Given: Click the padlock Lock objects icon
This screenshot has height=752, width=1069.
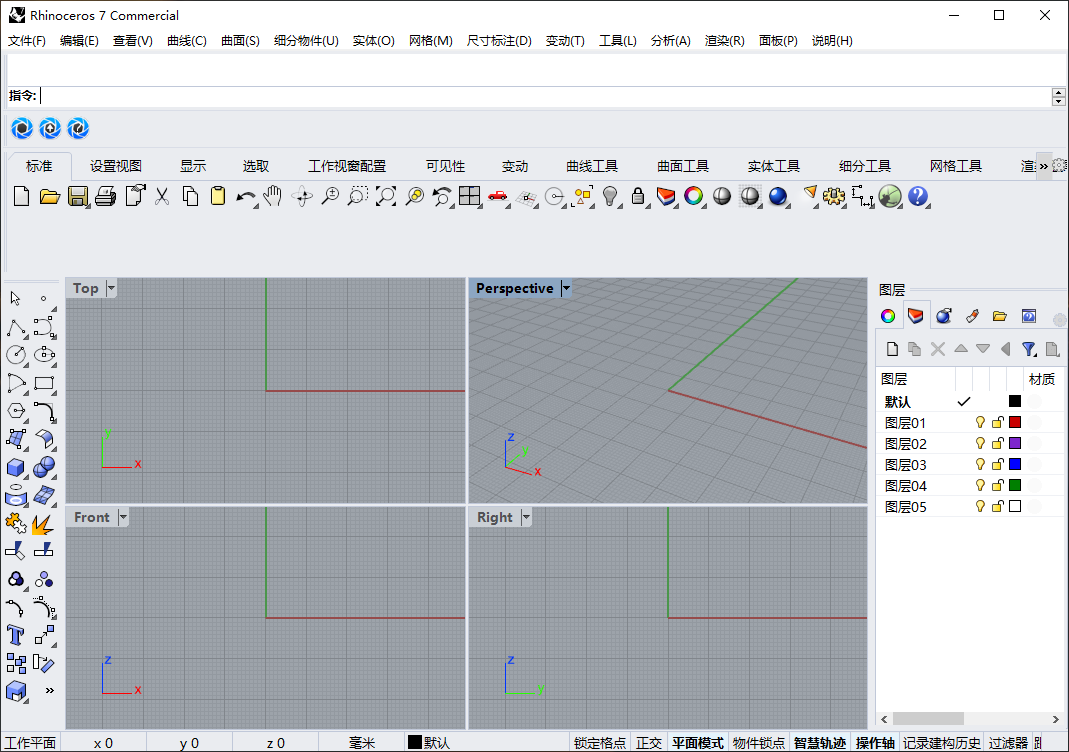Looking at the screenshot, I should (637, 196).
